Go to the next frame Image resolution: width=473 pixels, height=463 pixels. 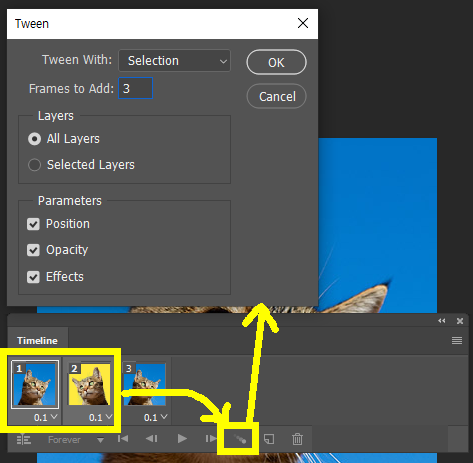211,439
